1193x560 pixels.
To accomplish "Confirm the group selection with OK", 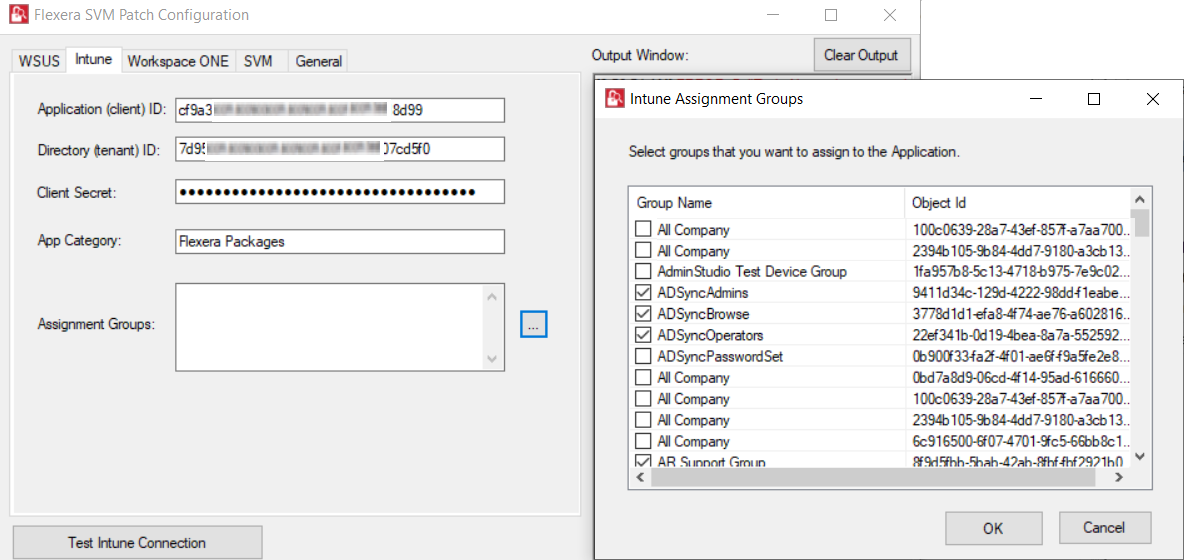I will pyautogui.click(x=993, y=528).
